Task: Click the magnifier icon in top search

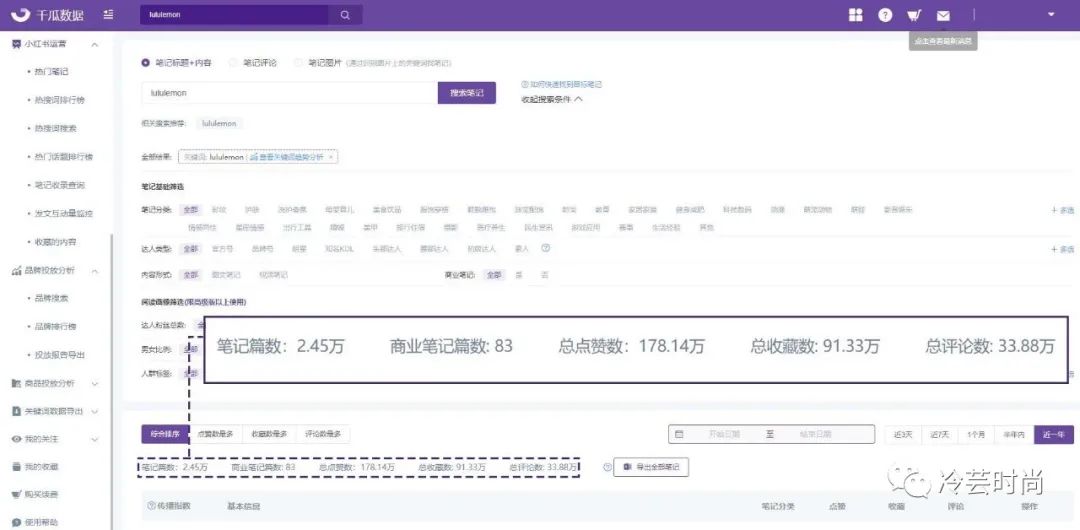Action: pyautogui.click(x=345, y=14)
